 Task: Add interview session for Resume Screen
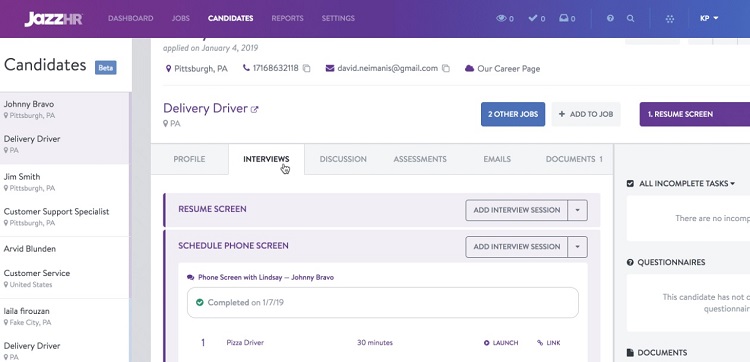tap(517, 210)
